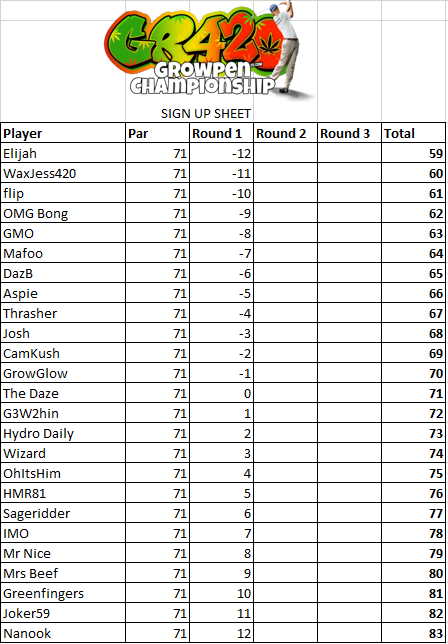Click the empty Round 2 cell for flip
This screenshot has height=644, width=448.
(285, 193)
